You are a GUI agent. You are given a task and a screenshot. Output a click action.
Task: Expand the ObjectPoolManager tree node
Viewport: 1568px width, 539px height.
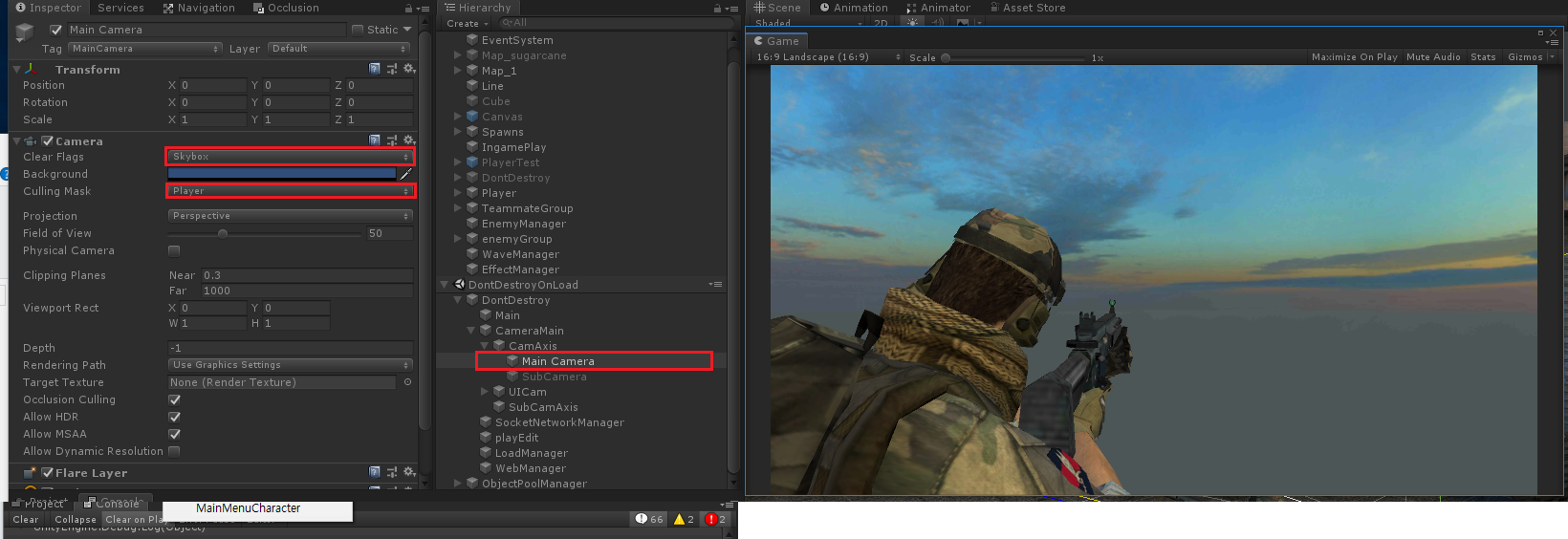tap(458, 484)
